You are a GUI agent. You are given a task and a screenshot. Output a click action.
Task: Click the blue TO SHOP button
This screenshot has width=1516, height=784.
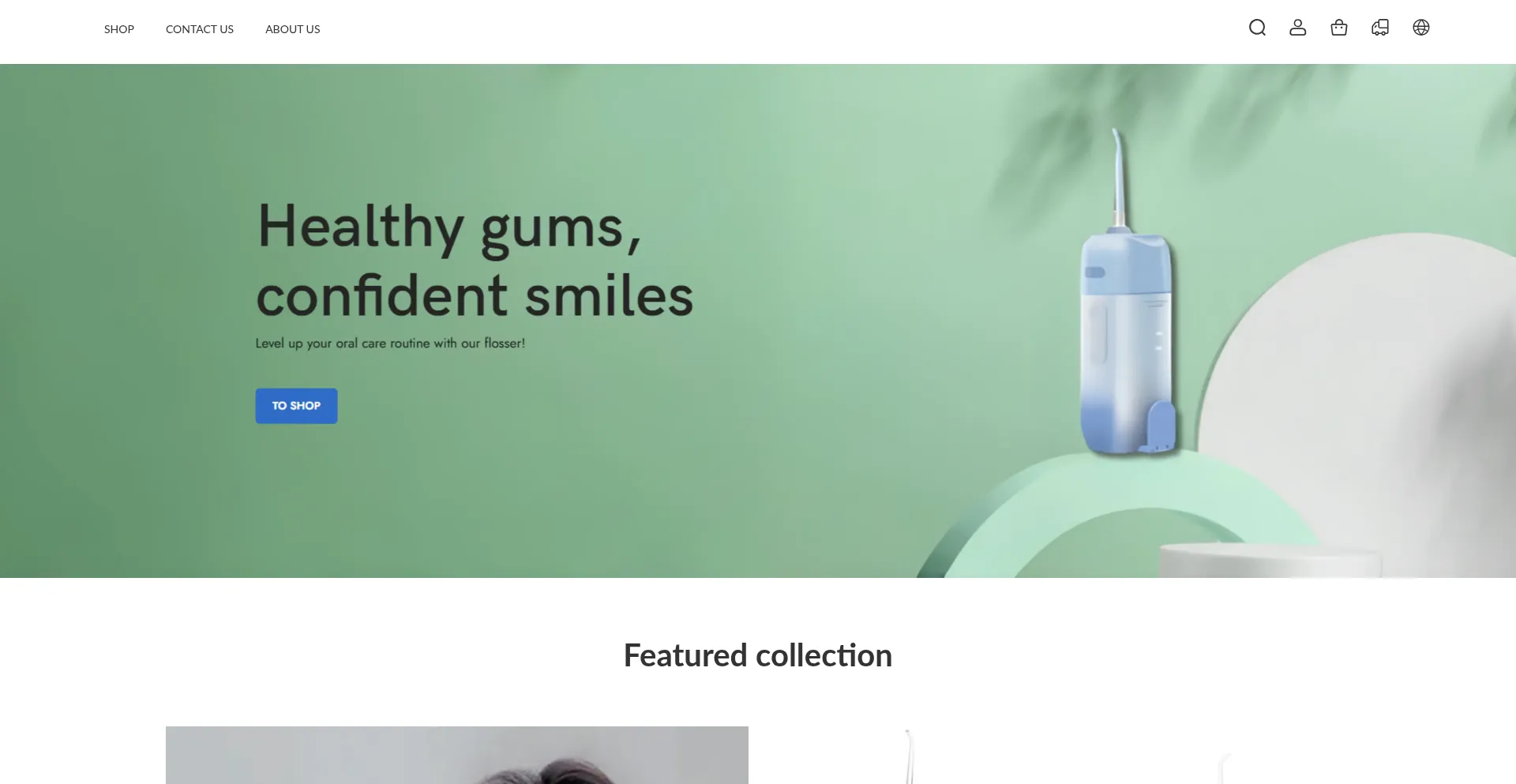click(296, 406)
